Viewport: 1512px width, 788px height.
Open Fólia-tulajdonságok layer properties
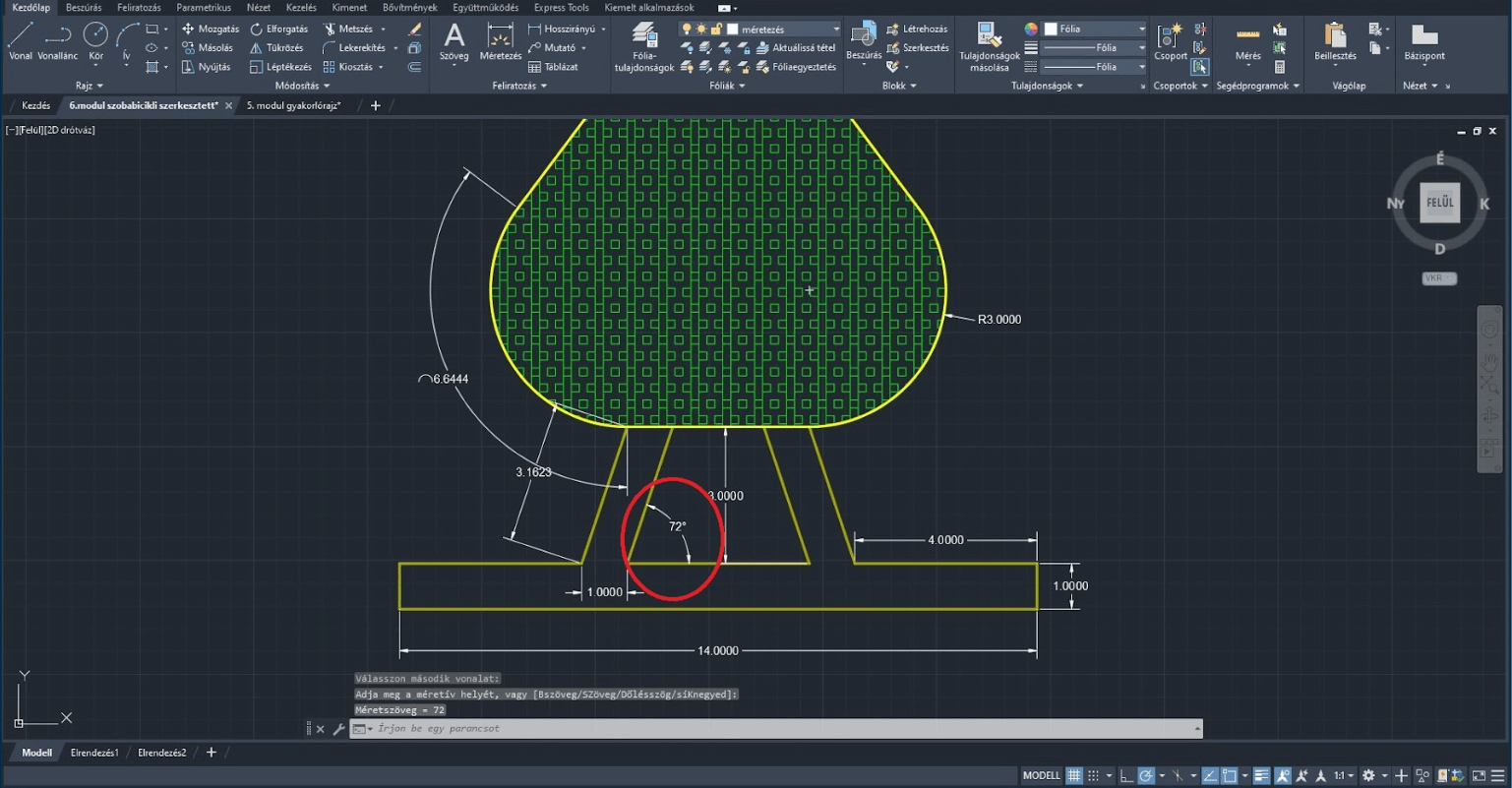click(644, 47)
